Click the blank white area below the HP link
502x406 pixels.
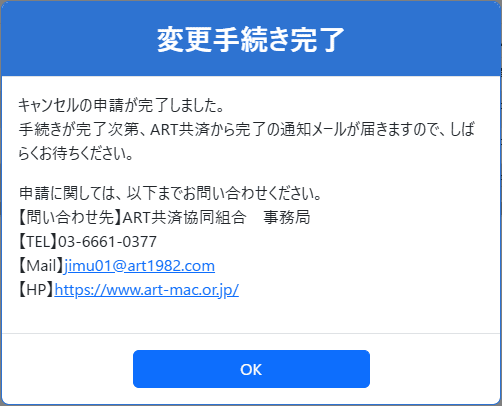pyautogui.click(x=251, y=315)
